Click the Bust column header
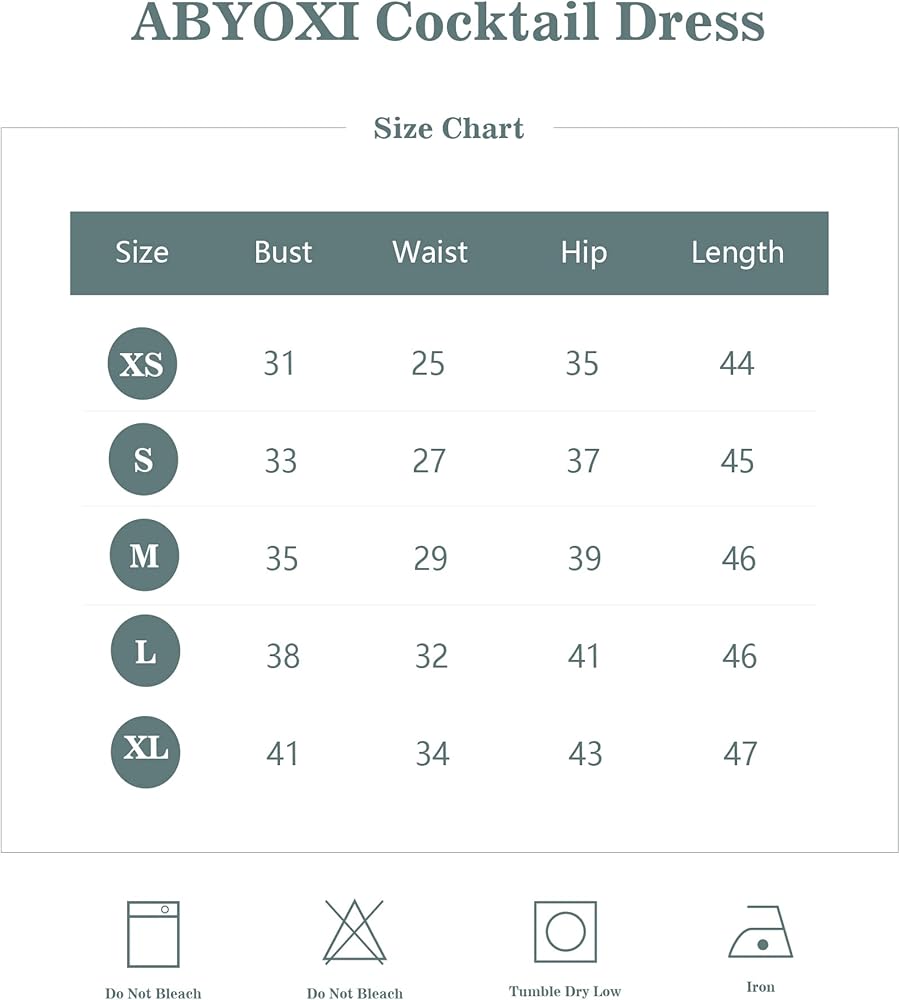The height and width of the screenshot is (1000, 900). 283,252
